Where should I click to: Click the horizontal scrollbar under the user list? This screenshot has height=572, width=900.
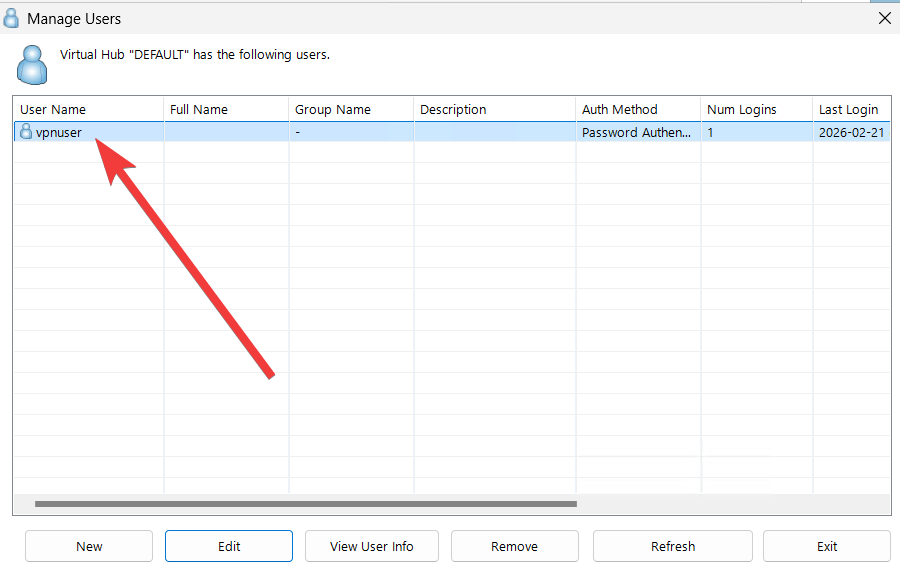(x=305, y=504)
